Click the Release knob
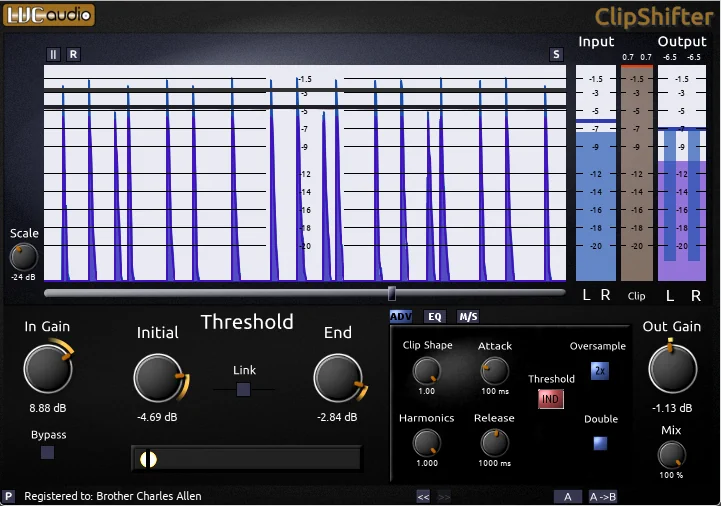Viewport: 721px width, 506px height. point(495,443)
